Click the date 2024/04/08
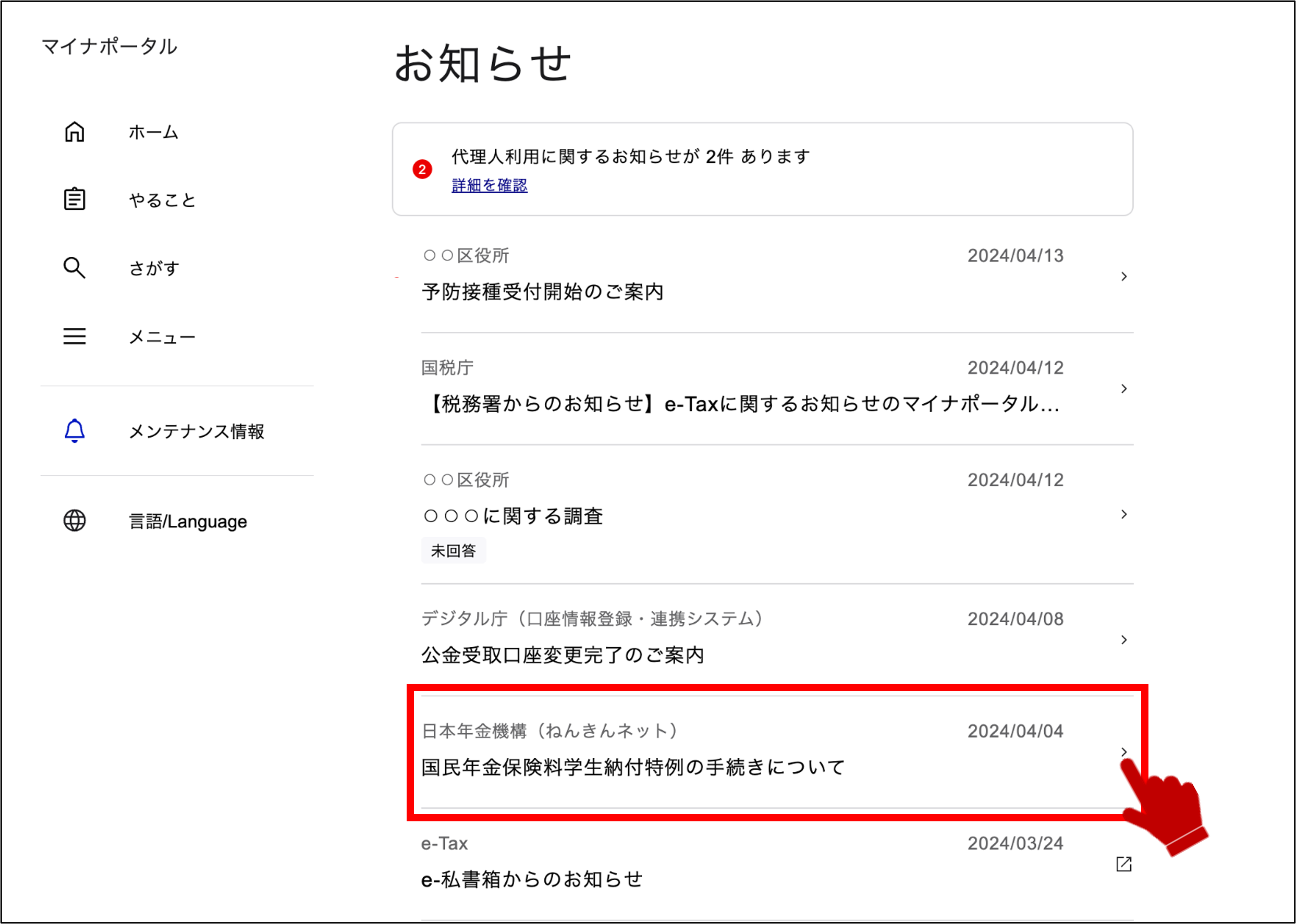 click(1016, 619)
